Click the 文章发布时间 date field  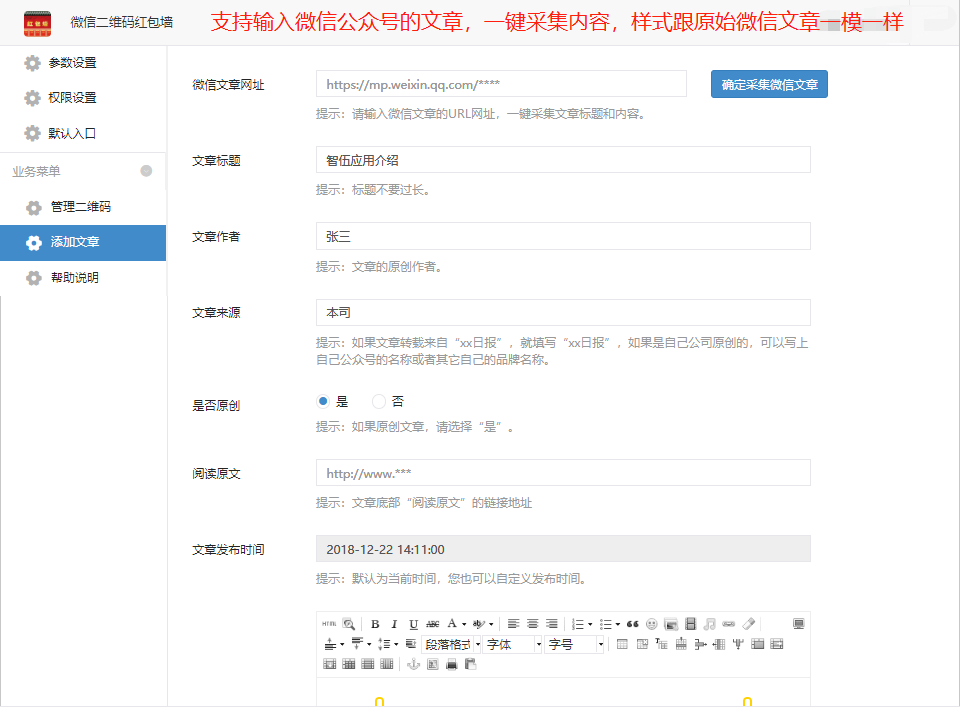(563, 549)
